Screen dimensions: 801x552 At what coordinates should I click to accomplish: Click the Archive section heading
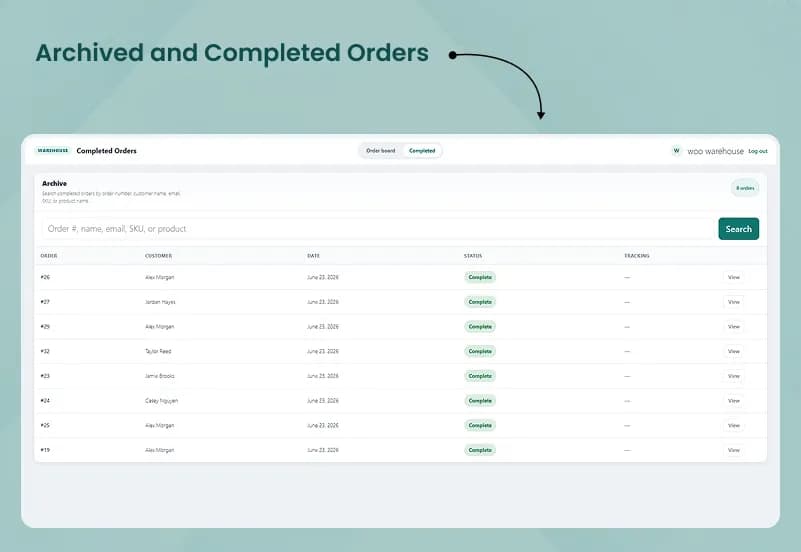54,183
